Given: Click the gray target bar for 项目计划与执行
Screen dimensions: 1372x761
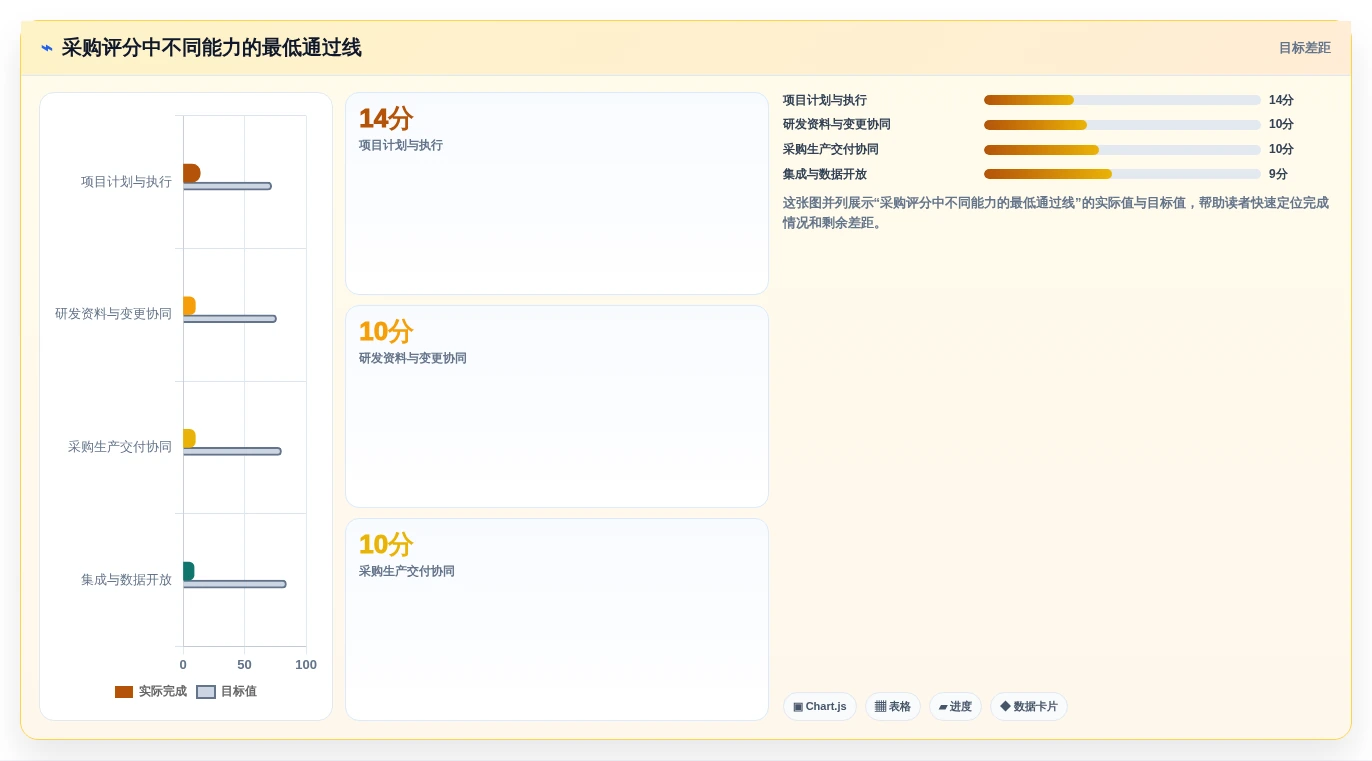Looking at the screenshot, I should tap(227, 186).
